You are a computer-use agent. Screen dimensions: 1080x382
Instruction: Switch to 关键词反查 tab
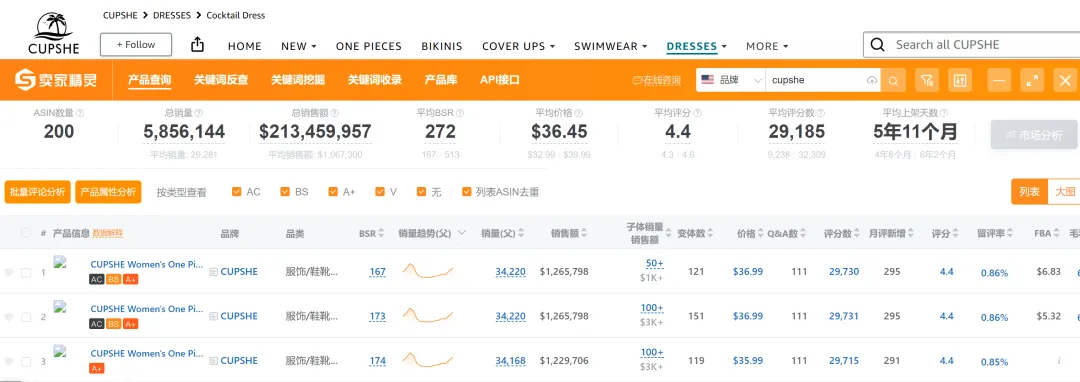pyautogui.click(x=221, y=80)
